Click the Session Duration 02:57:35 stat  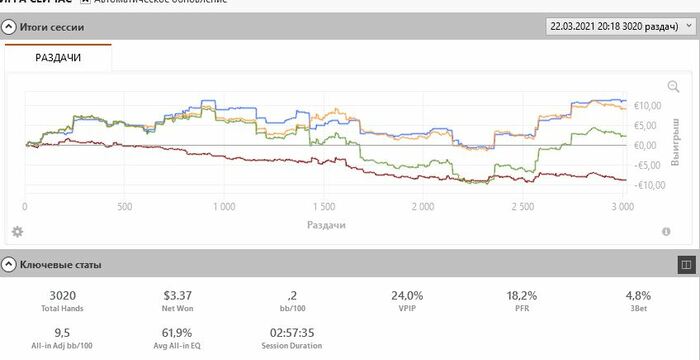click(x=292, y=338)
